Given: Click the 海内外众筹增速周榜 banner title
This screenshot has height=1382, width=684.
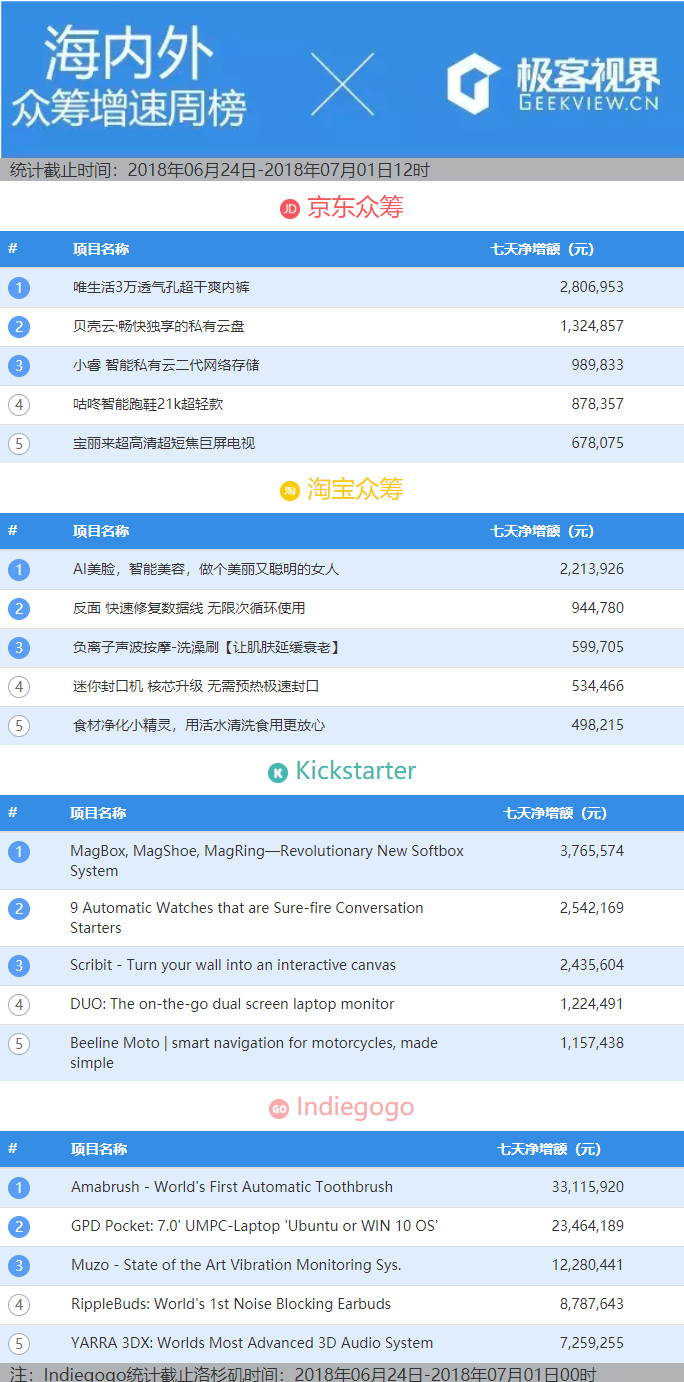Looking at the screenshot, I should click(x=129, y=80).
